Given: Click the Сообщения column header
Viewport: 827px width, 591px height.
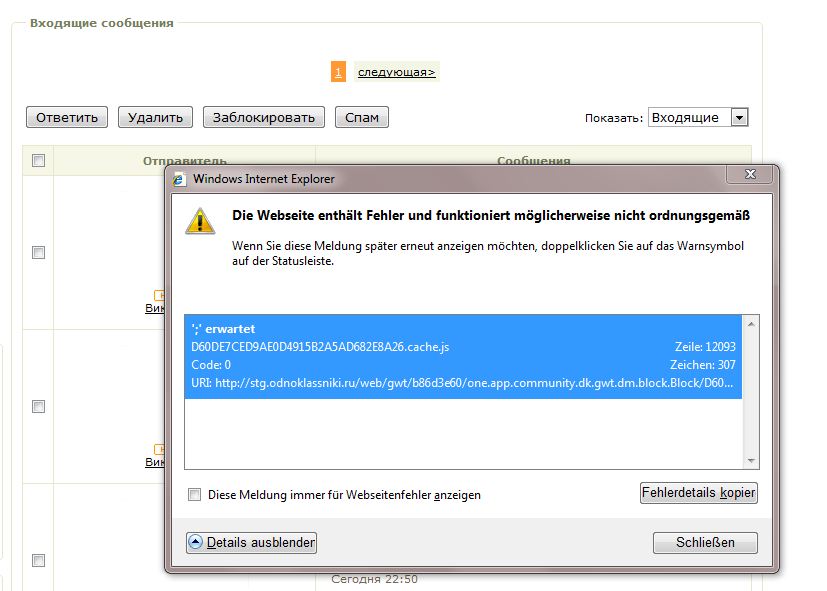Looking at the screenshot, I should click(534, 160).
